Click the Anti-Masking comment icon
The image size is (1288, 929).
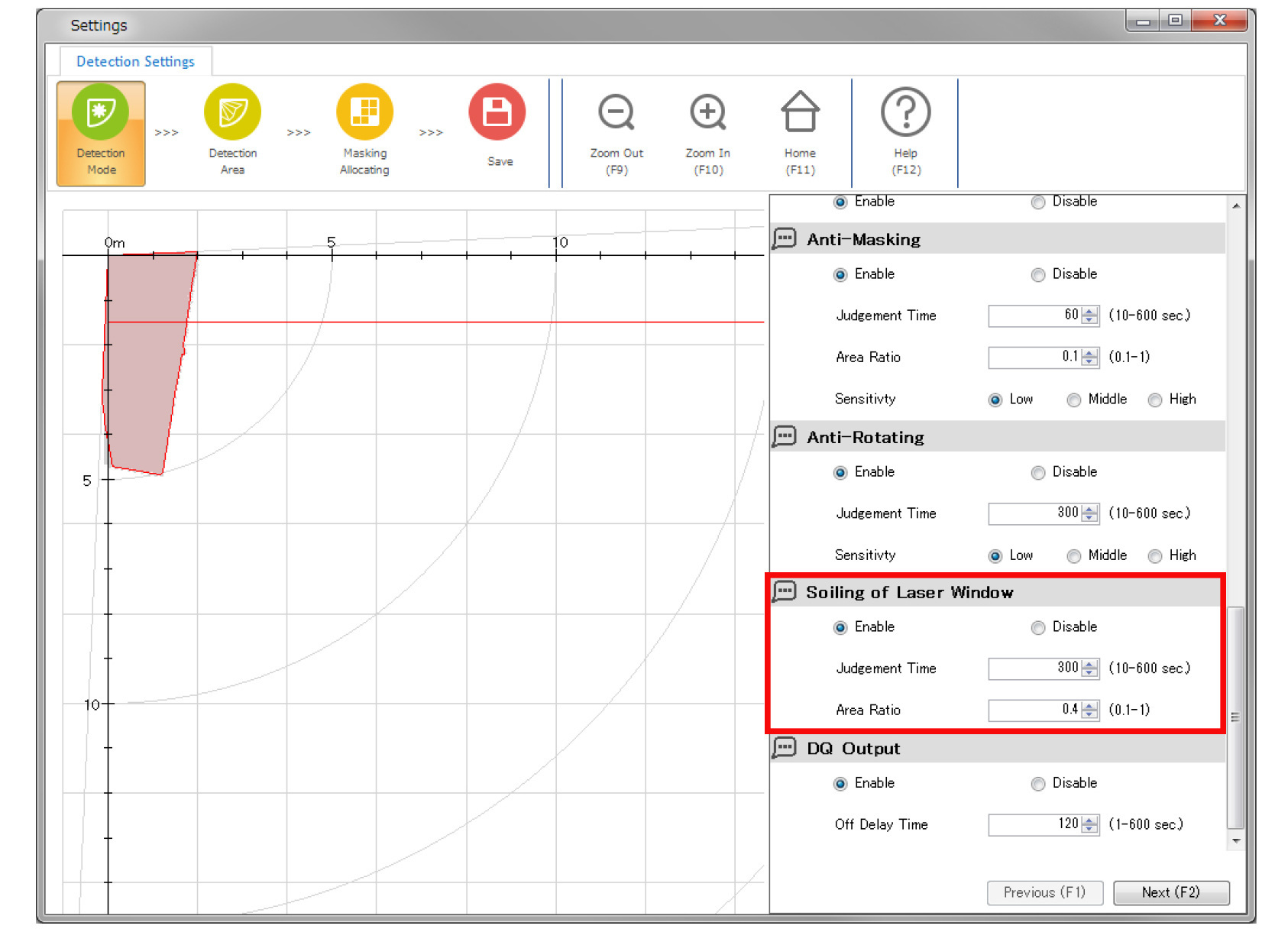[785, 239]
